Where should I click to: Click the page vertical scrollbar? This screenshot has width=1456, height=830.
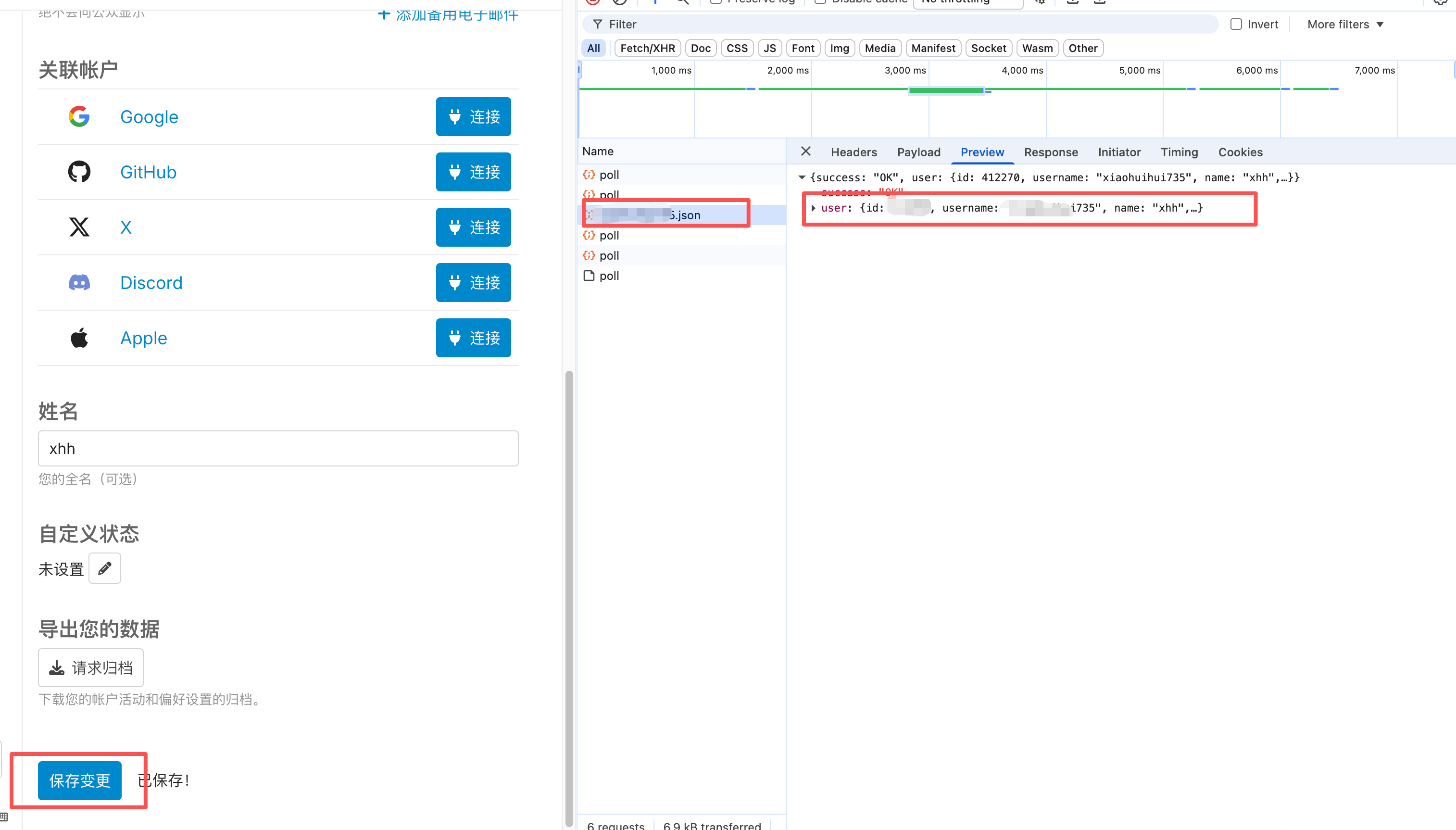click(569, 599)
